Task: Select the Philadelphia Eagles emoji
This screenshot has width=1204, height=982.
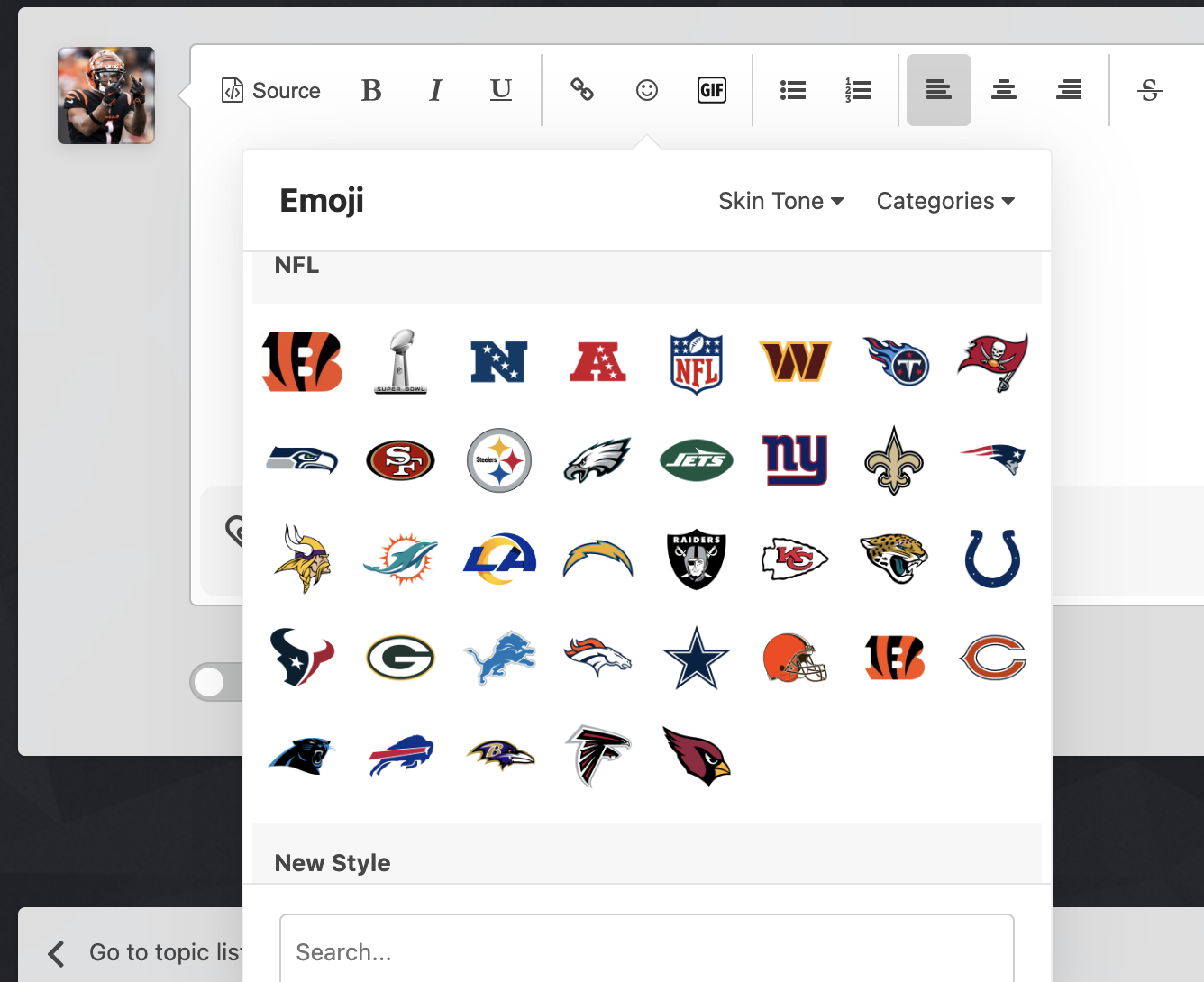Action: pyautogui.click(x=597, y=460)
